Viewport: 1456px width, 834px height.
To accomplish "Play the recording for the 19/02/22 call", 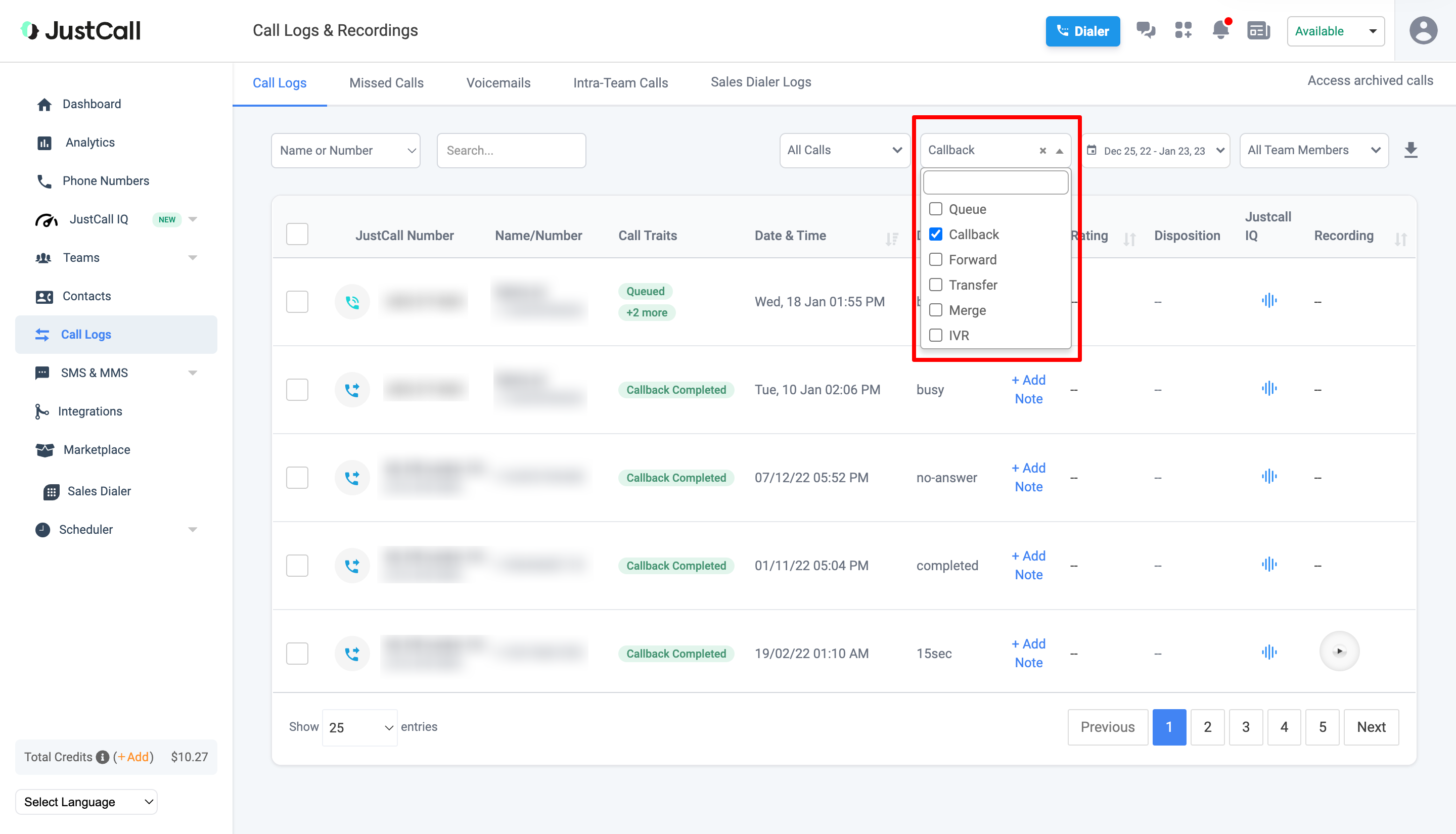I will [1339, 651].
